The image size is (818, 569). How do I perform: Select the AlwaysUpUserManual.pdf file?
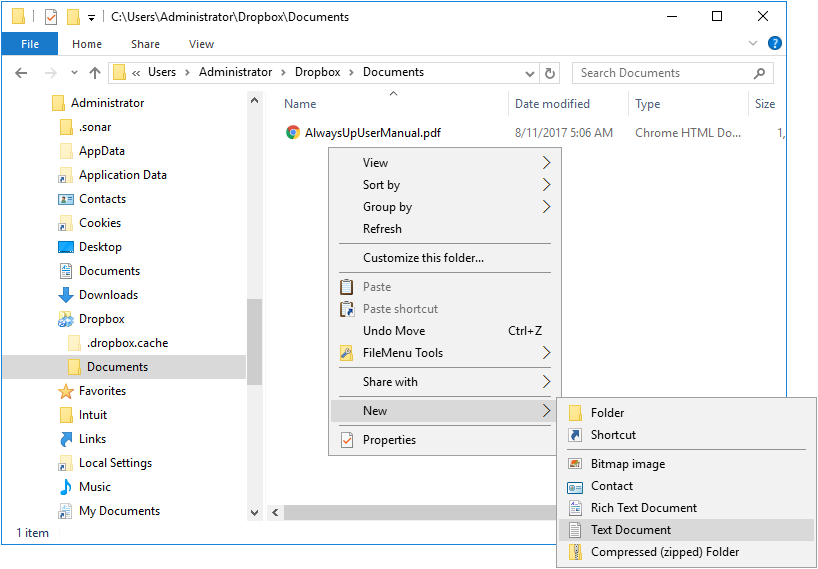coord(373,133)
